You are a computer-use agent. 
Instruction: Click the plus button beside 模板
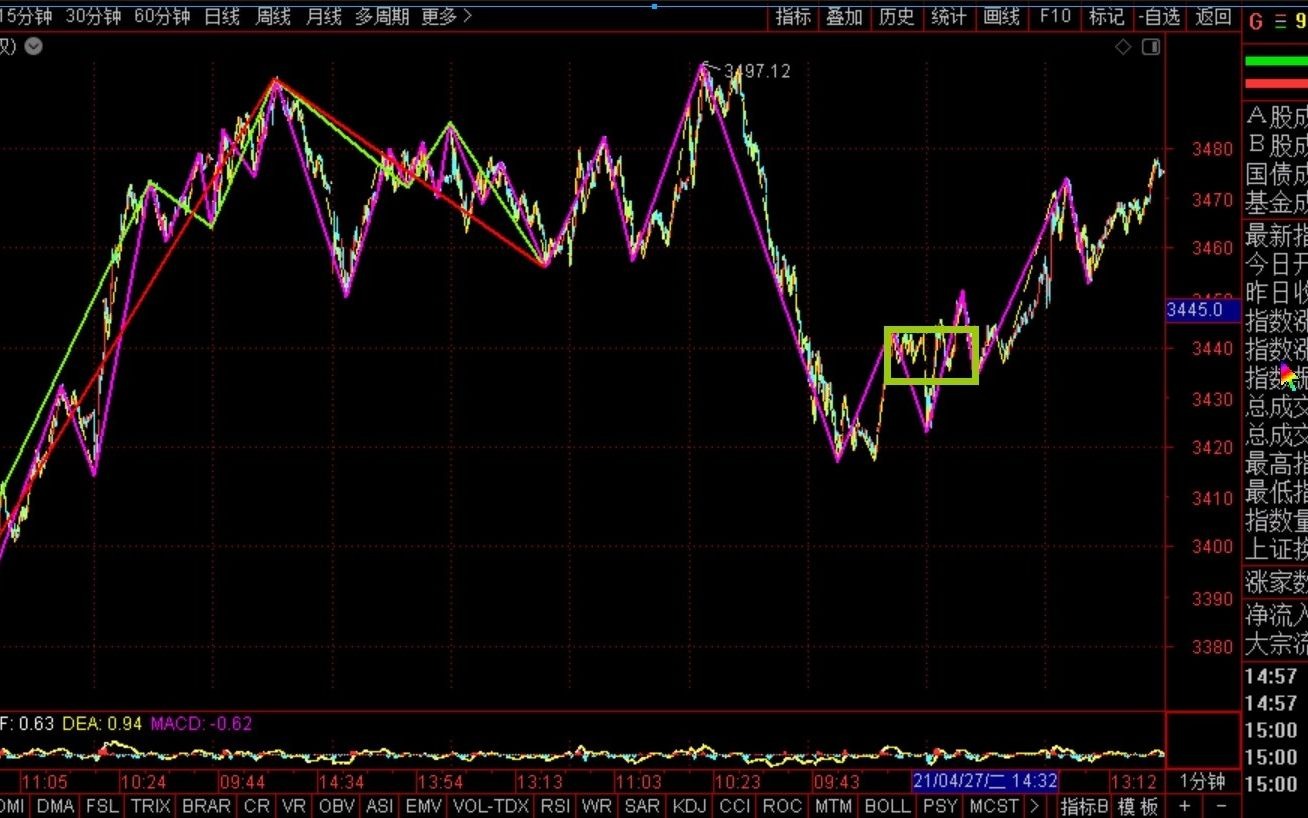coord(1184,806)
